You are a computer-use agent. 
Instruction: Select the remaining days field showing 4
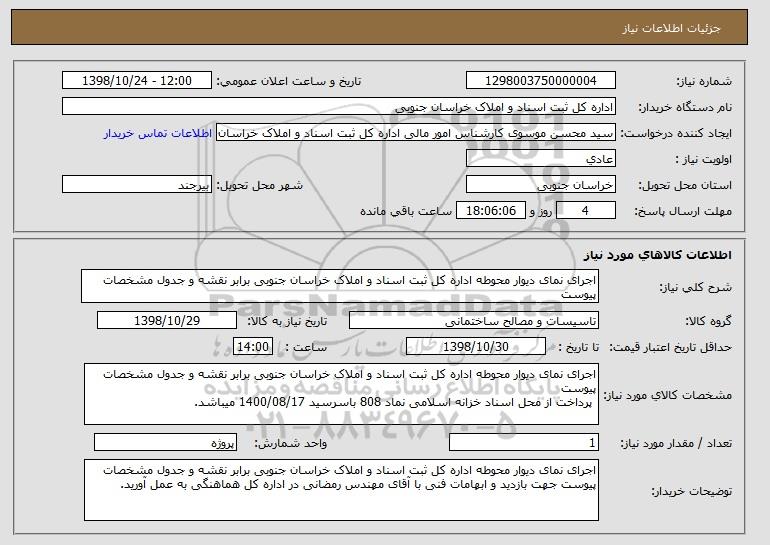point(585,211)
